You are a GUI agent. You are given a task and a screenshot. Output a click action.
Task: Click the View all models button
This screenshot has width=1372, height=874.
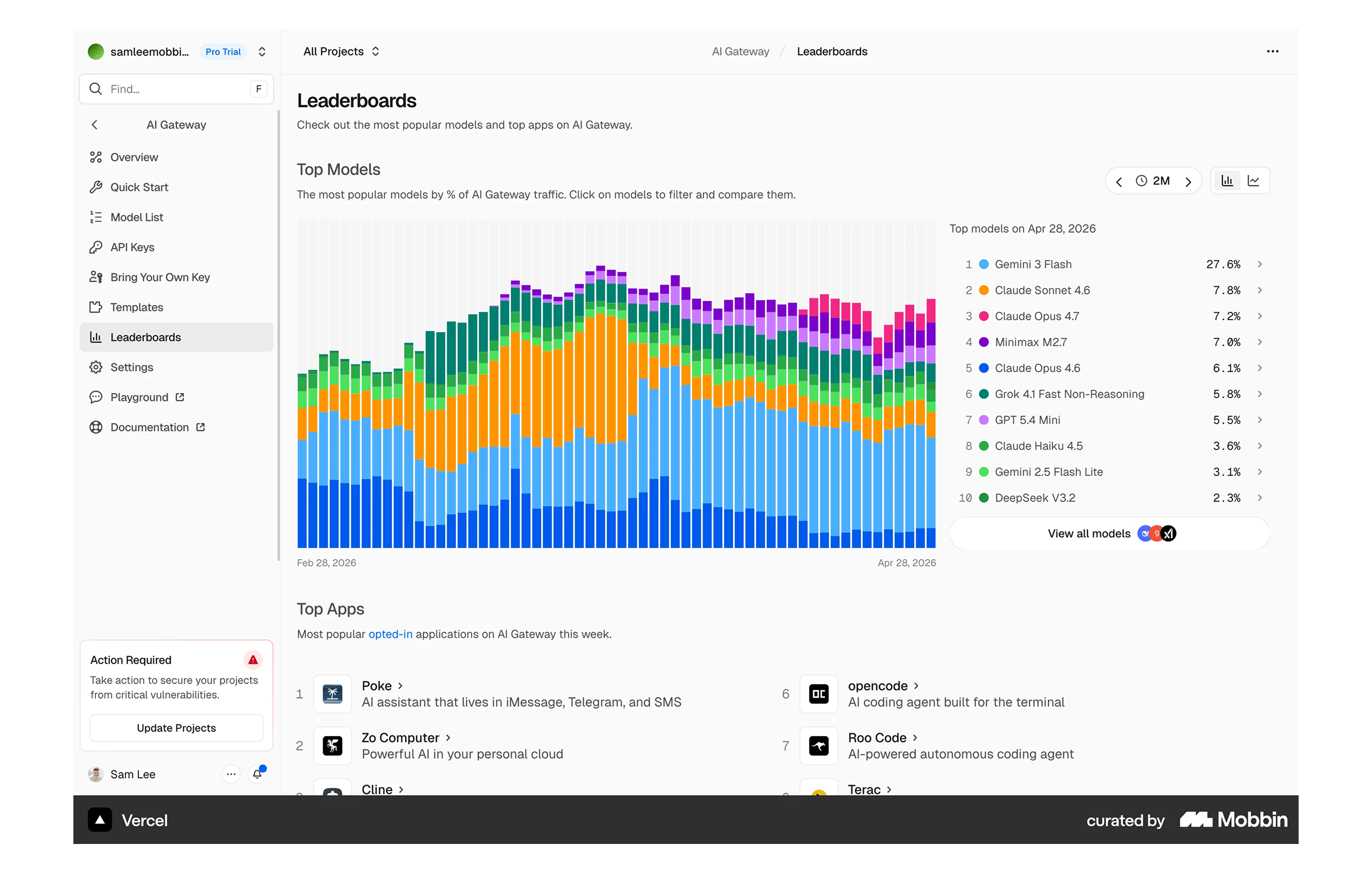coord(1109,533)
